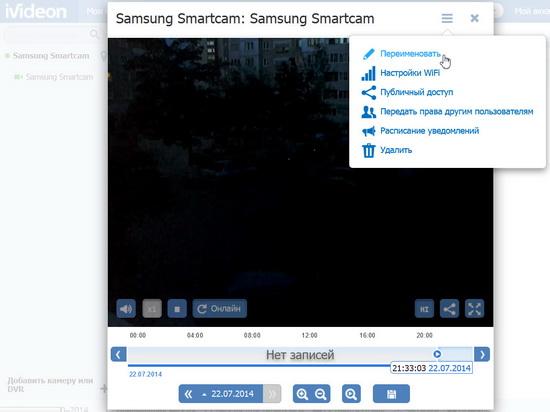Click the 22.07.2014 date under the timeline
The height and width of the screenshot is (412, 550).
(145, 374)
